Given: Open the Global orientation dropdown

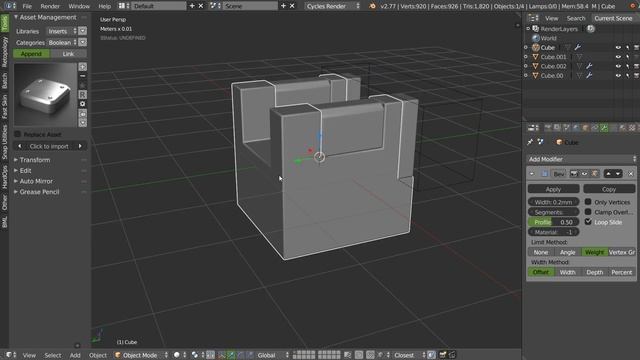Looking at the screenshot, I should click(273, 355).
